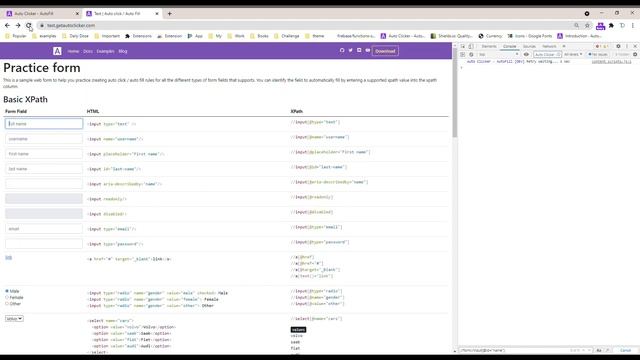Open the Twitter icon in site header
640x360 pixels.
[351, 50]
